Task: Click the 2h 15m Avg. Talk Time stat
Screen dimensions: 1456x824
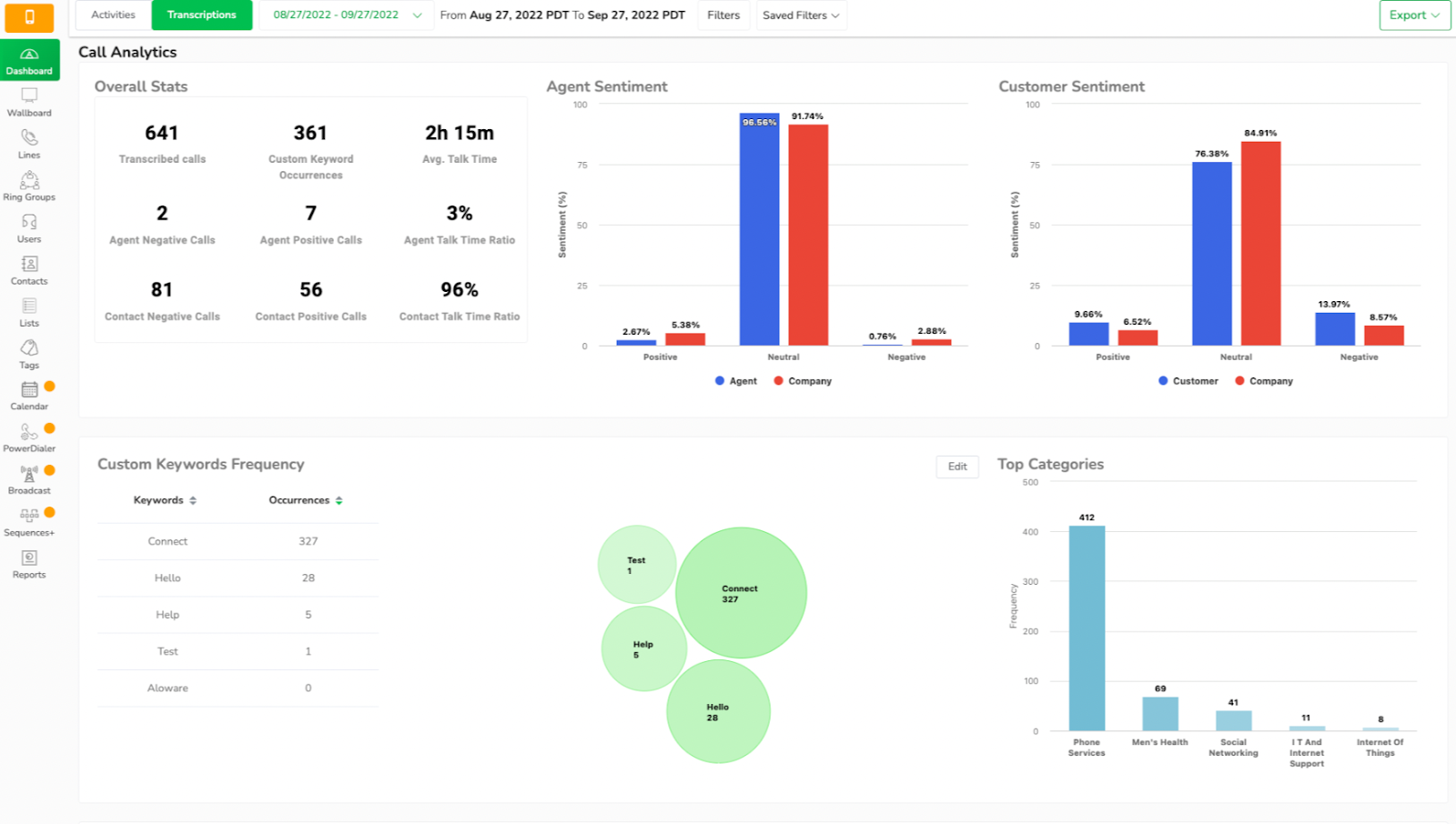Action: [460, 144]
